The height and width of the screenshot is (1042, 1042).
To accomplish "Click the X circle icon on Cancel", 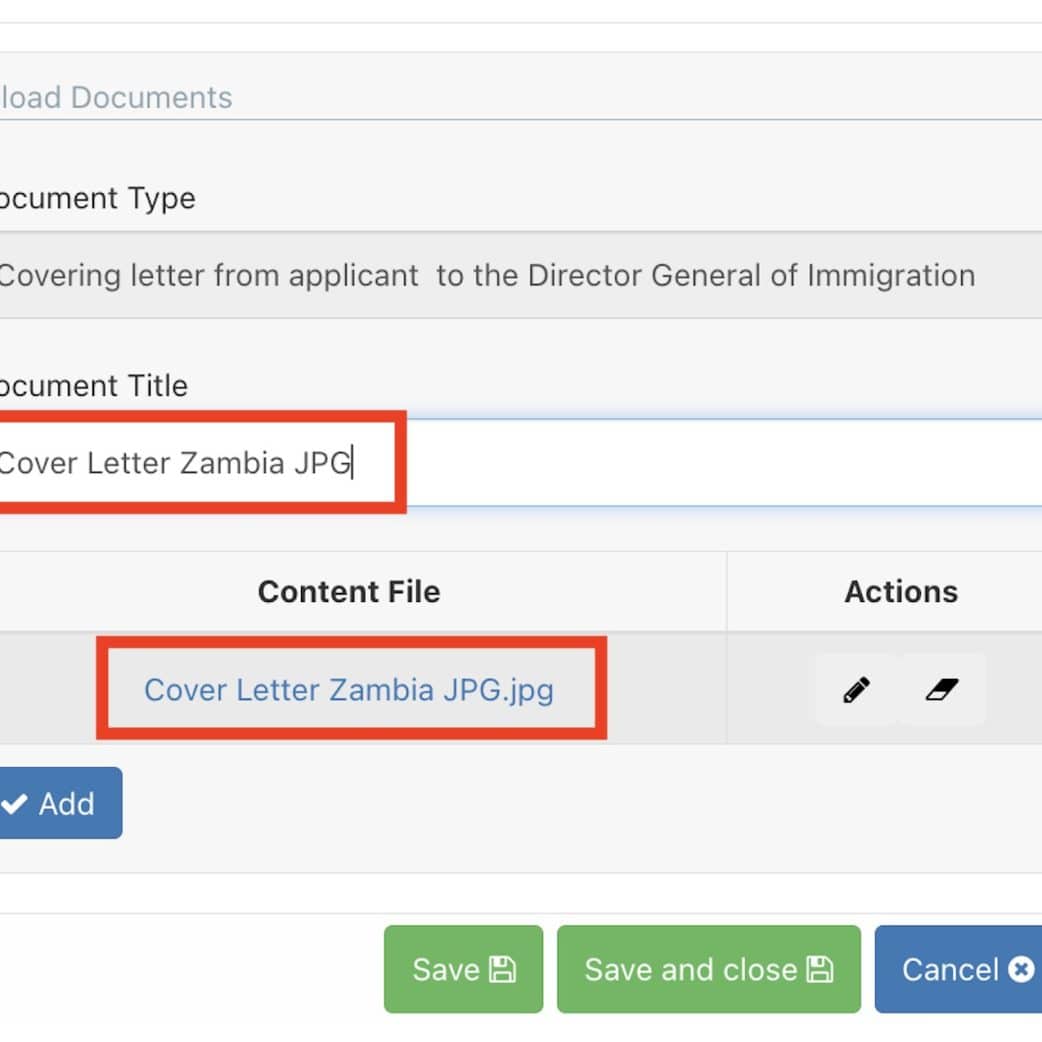I will [x=1021, y=969].
